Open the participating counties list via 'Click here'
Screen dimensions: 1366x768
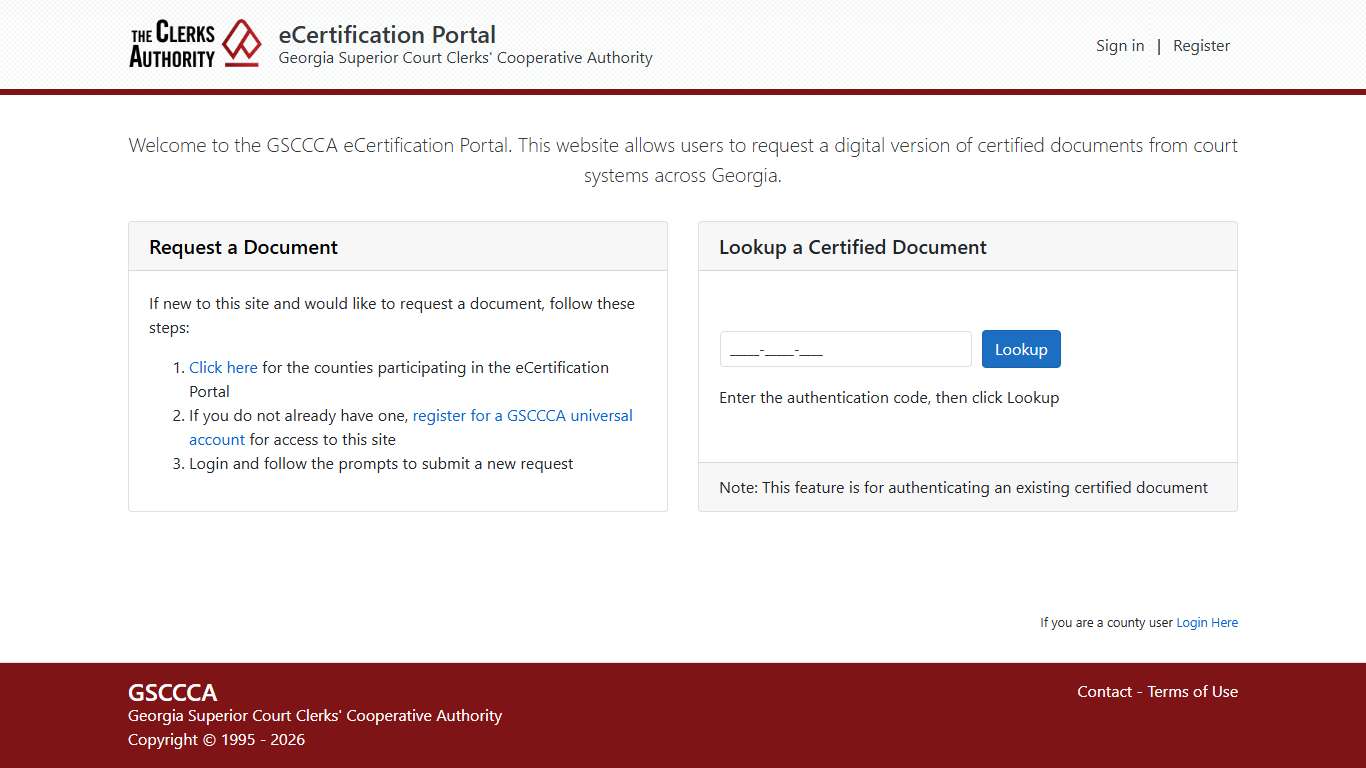coord(222,367)
